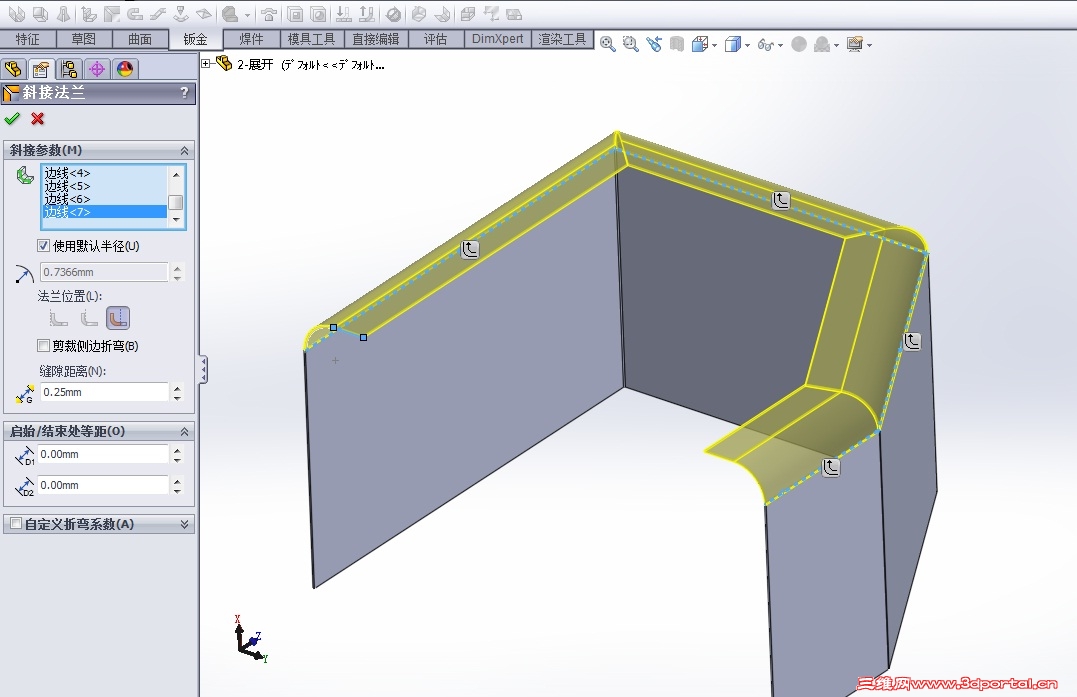Open the FeatureManager design tree tab
The image size is (1077, 697).
pyautogui.click(x=13, y=69)
